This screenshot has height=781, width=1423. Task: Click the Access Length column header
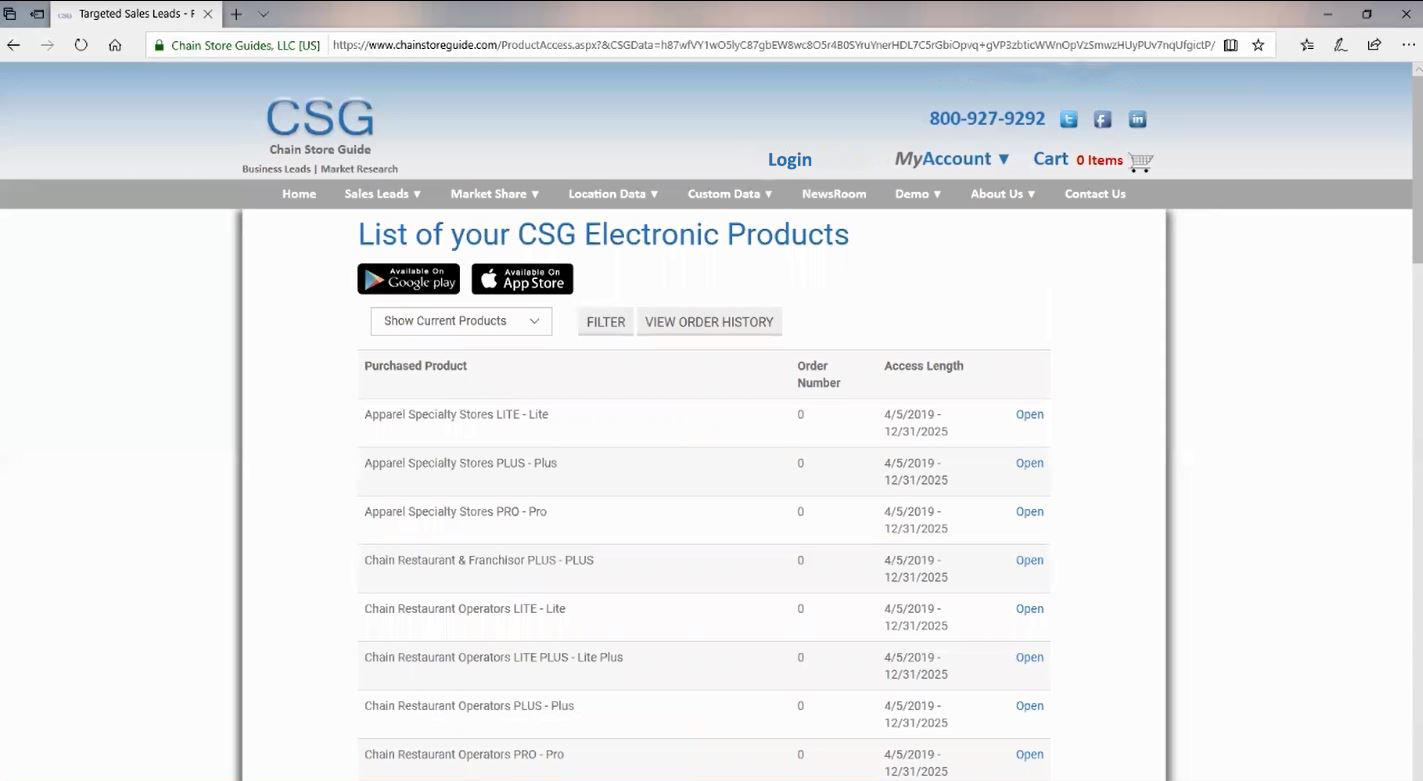924,366
